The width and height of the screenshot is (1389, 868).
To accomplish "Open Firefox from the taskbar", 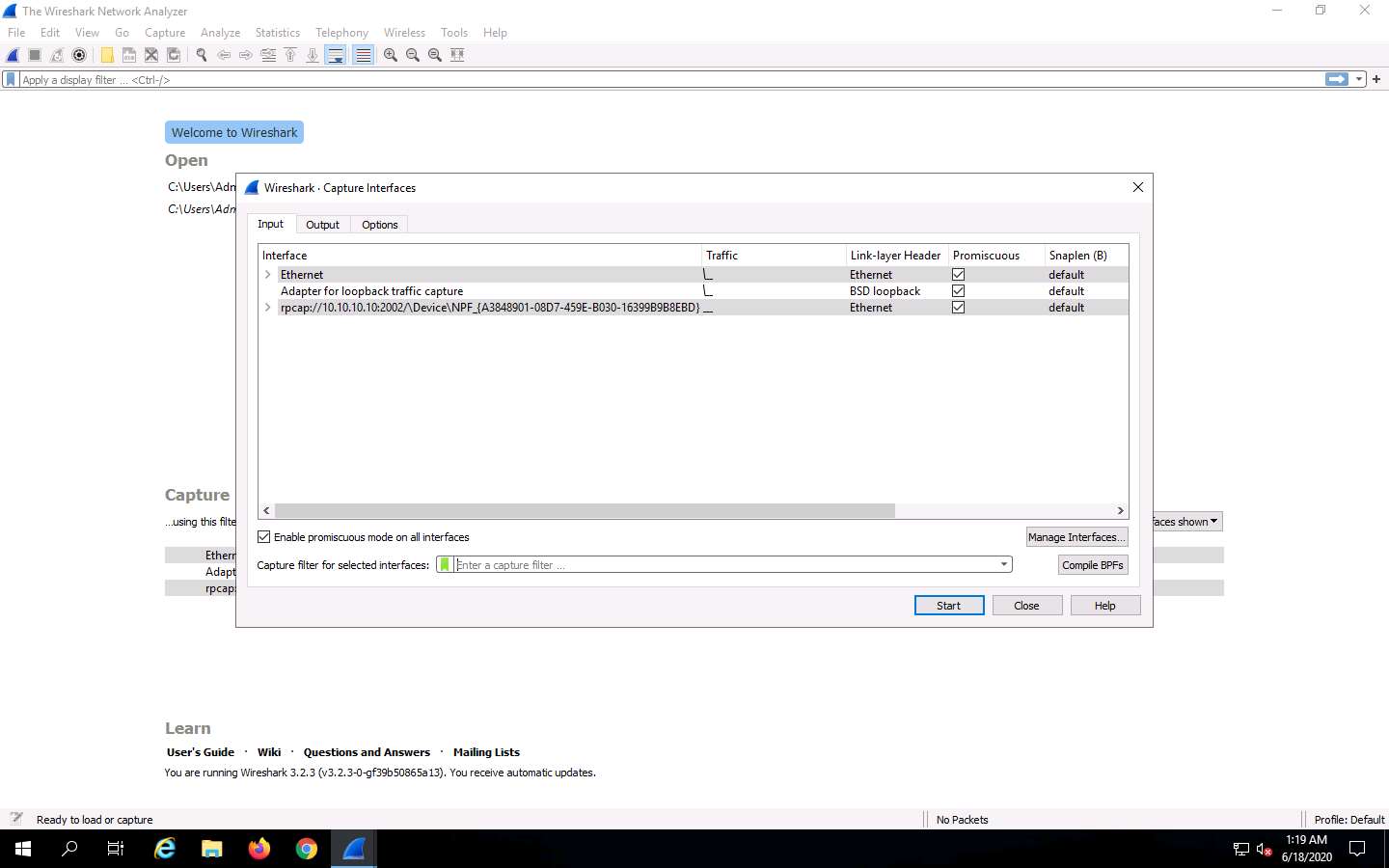I will (x=259, y=849).
